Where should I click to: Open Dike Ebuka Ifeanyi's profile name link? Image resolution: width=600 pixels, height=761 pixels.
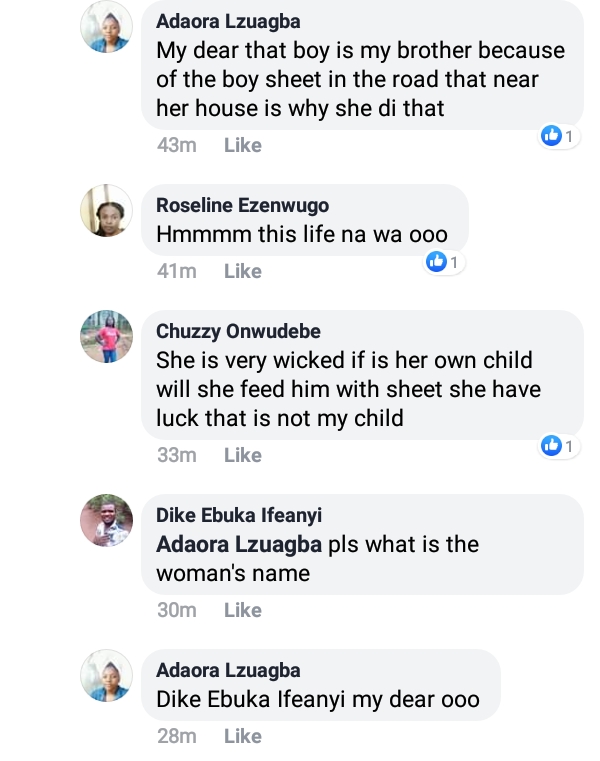(240, 515)
